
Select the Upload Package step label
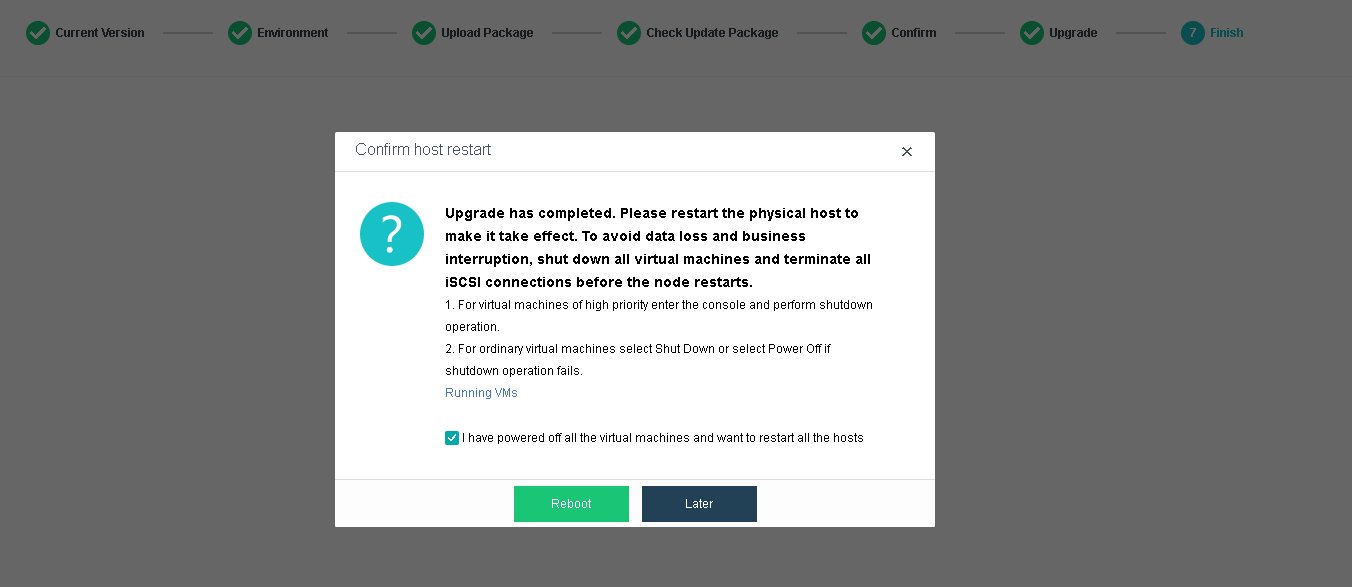[487, 33]
